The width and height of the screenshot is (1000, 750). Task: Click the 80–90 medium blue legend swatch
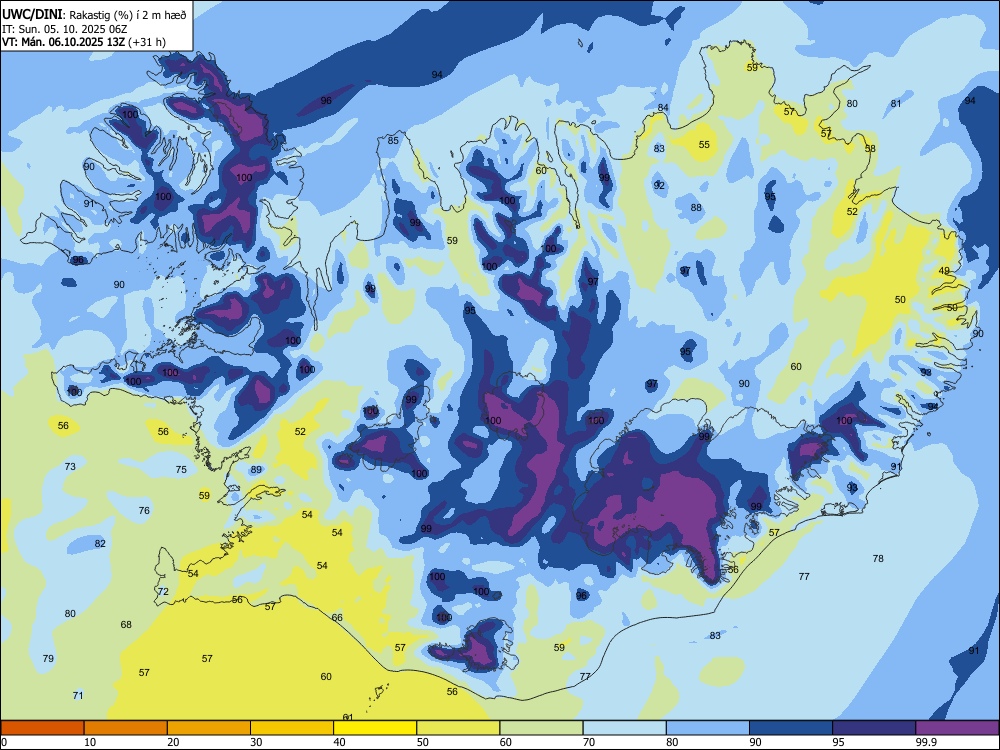[708, 728]
